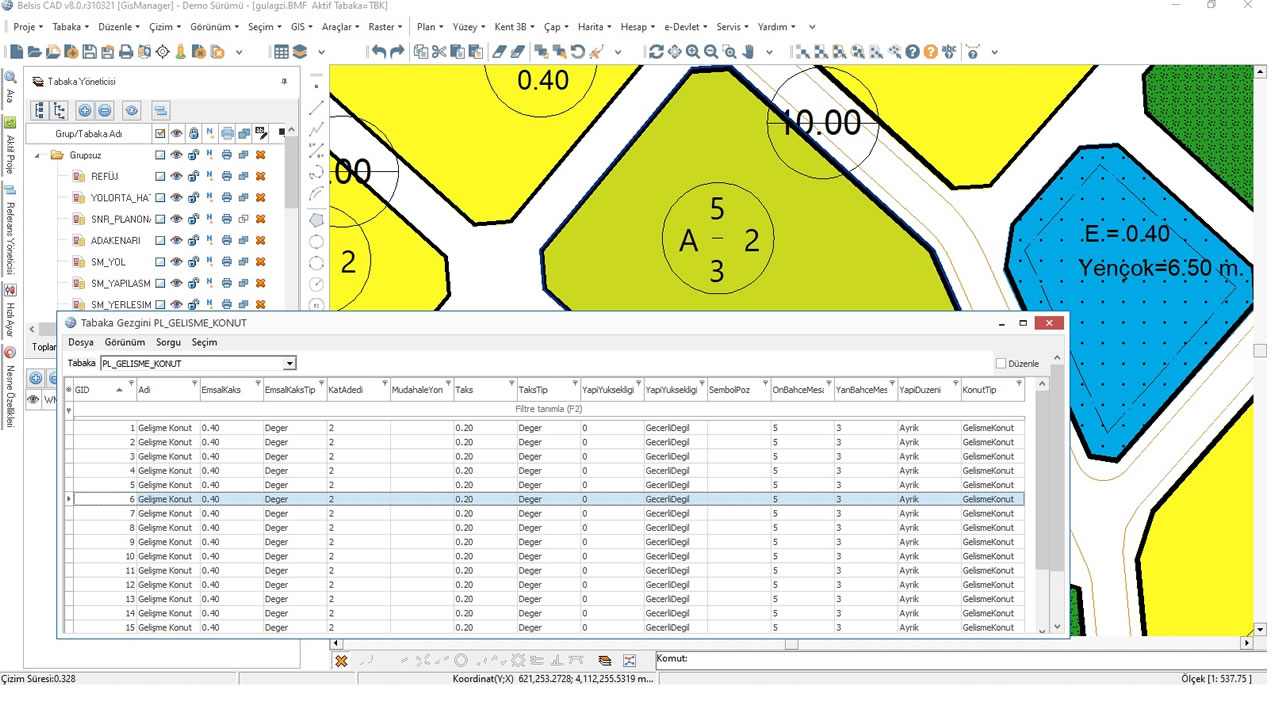Toggle visibility eye for SM_YOL layer
This screenshot has height=702, width=1275.
[176, 262]
